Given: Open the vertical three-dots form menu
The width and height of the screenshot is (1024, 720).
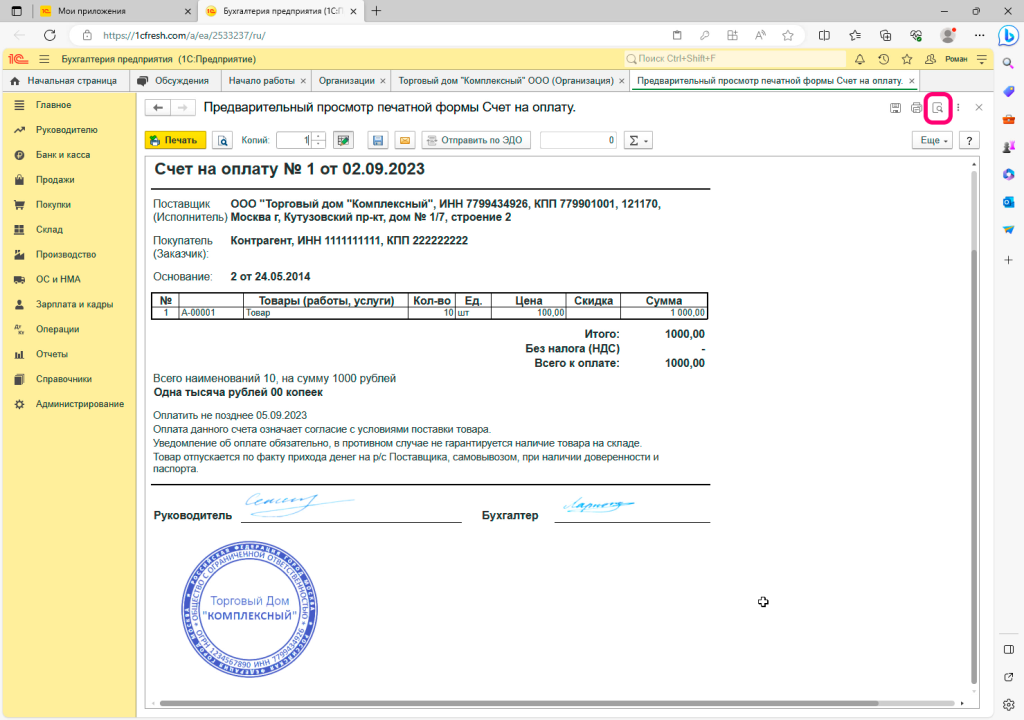Looking at the screenshot, I should 958,108.
